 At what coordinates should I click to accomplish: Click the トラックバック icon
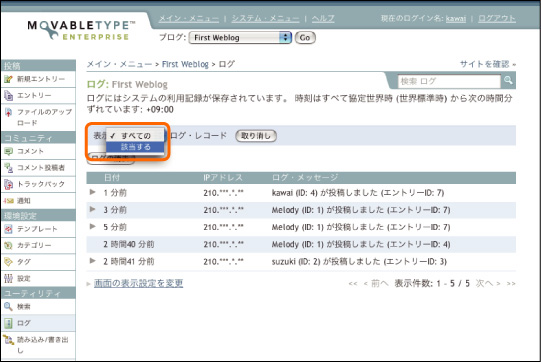(8, 184)
